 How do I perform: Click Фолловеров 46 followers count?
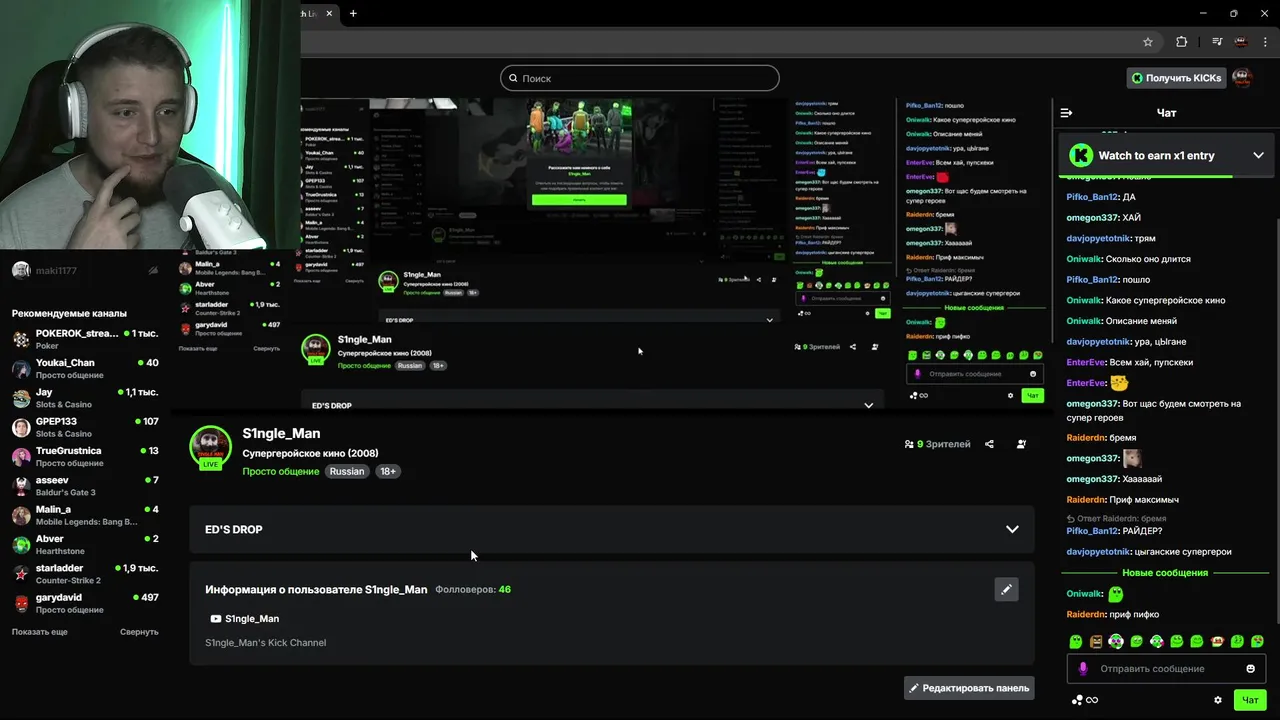pyautogui.click(x=473, y=590)
